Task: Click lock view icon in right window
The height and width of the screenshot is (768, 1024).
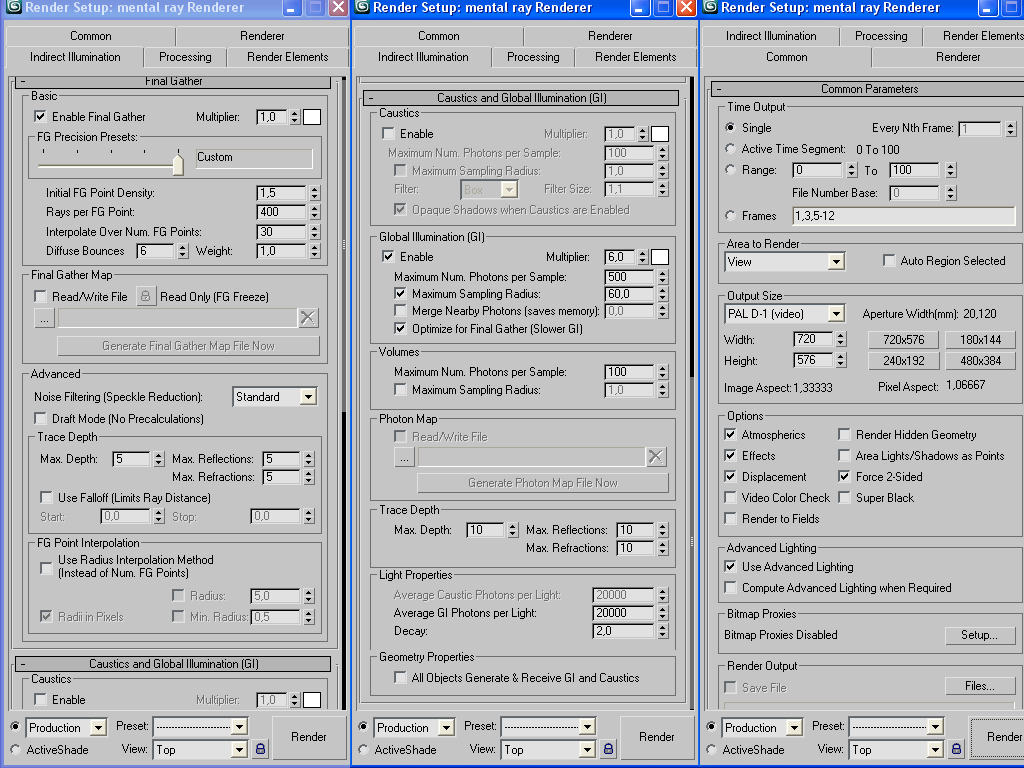Action: [x=957, y=749]
